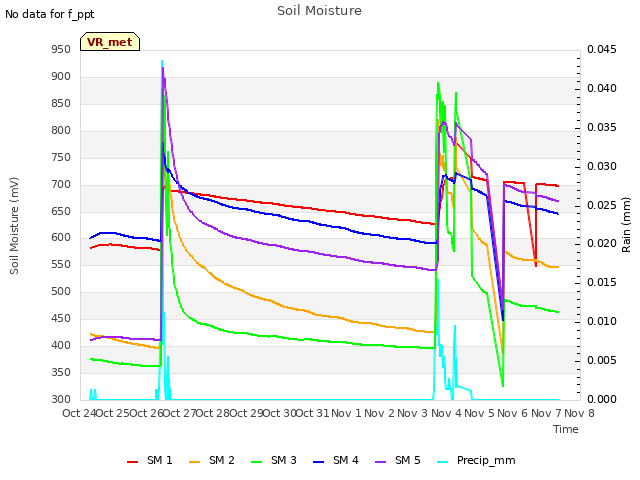Click the red SM 1 legend swatch
Viewport: 640px width, 480px height.
click(x=133, y=462)
